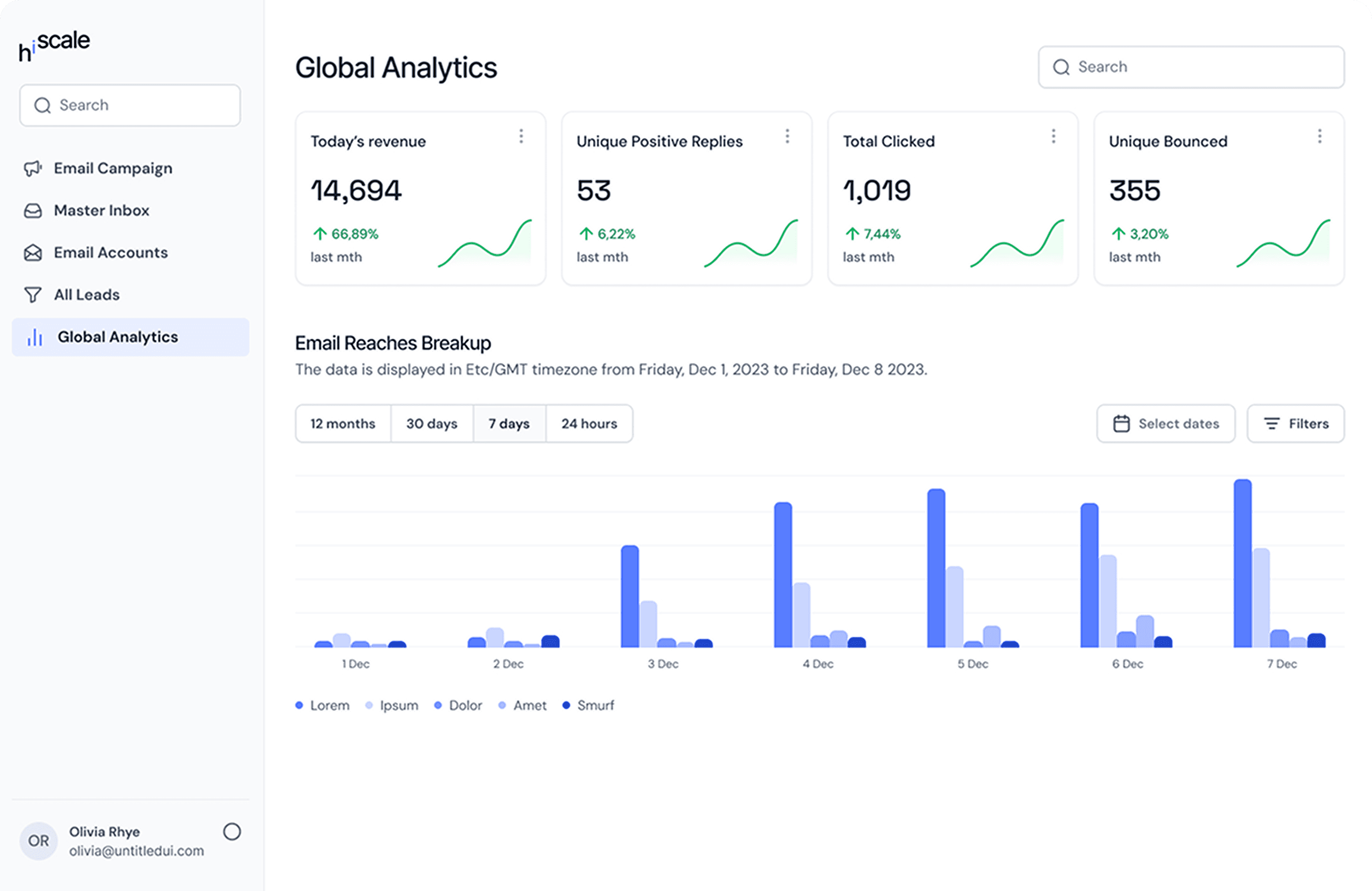Switch chart range to 30 days

pos(432,424)
